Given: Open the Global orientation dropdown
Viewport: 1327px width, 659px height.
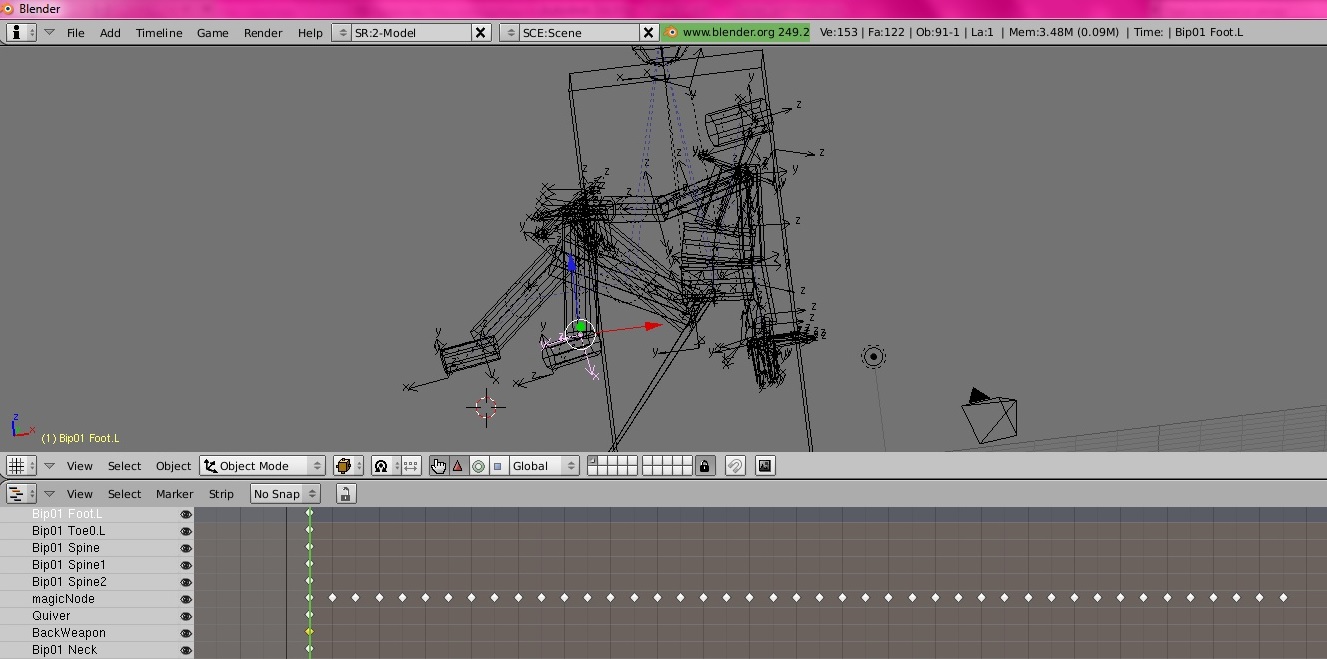Looking at the screenshot, I should pyautogui.click(x=543, y=466).
